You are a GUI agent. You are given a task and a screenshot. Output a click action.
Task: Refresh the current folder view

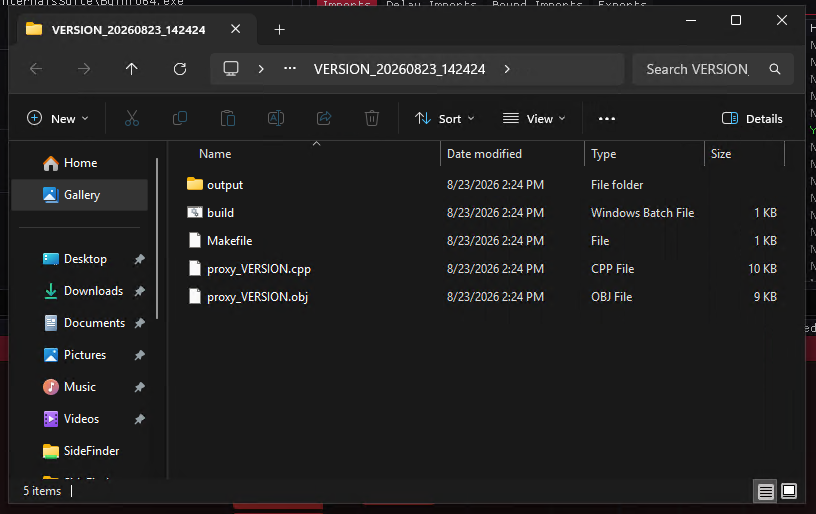click(180, 69)
